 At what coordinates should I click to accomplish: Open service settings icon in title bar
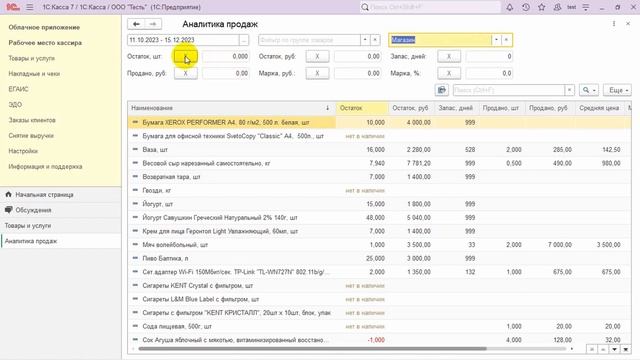pos(586,7)
